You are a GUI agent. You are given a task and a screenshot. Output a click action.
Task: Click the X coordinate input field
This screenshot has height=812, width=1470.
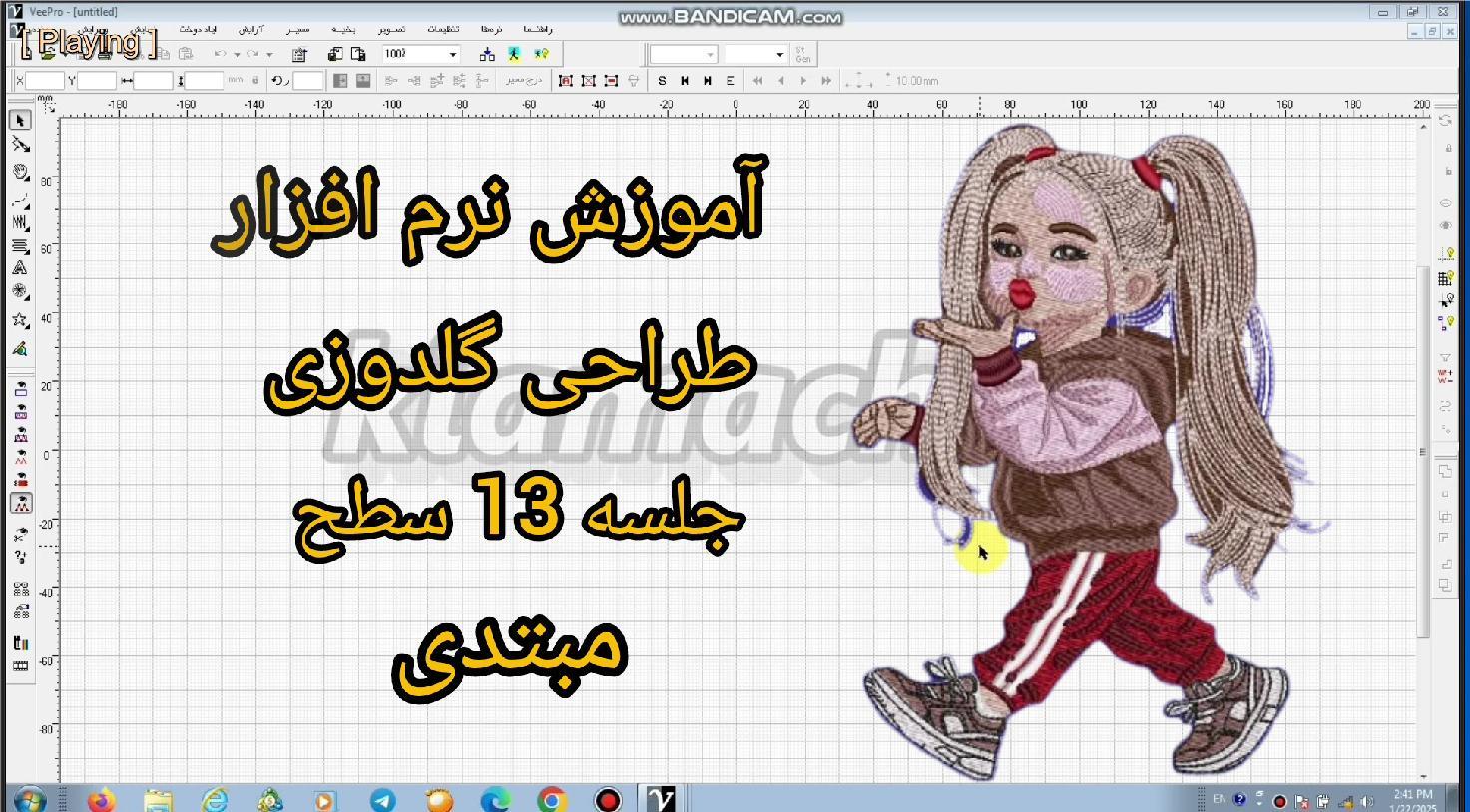(x=44, y=81)
